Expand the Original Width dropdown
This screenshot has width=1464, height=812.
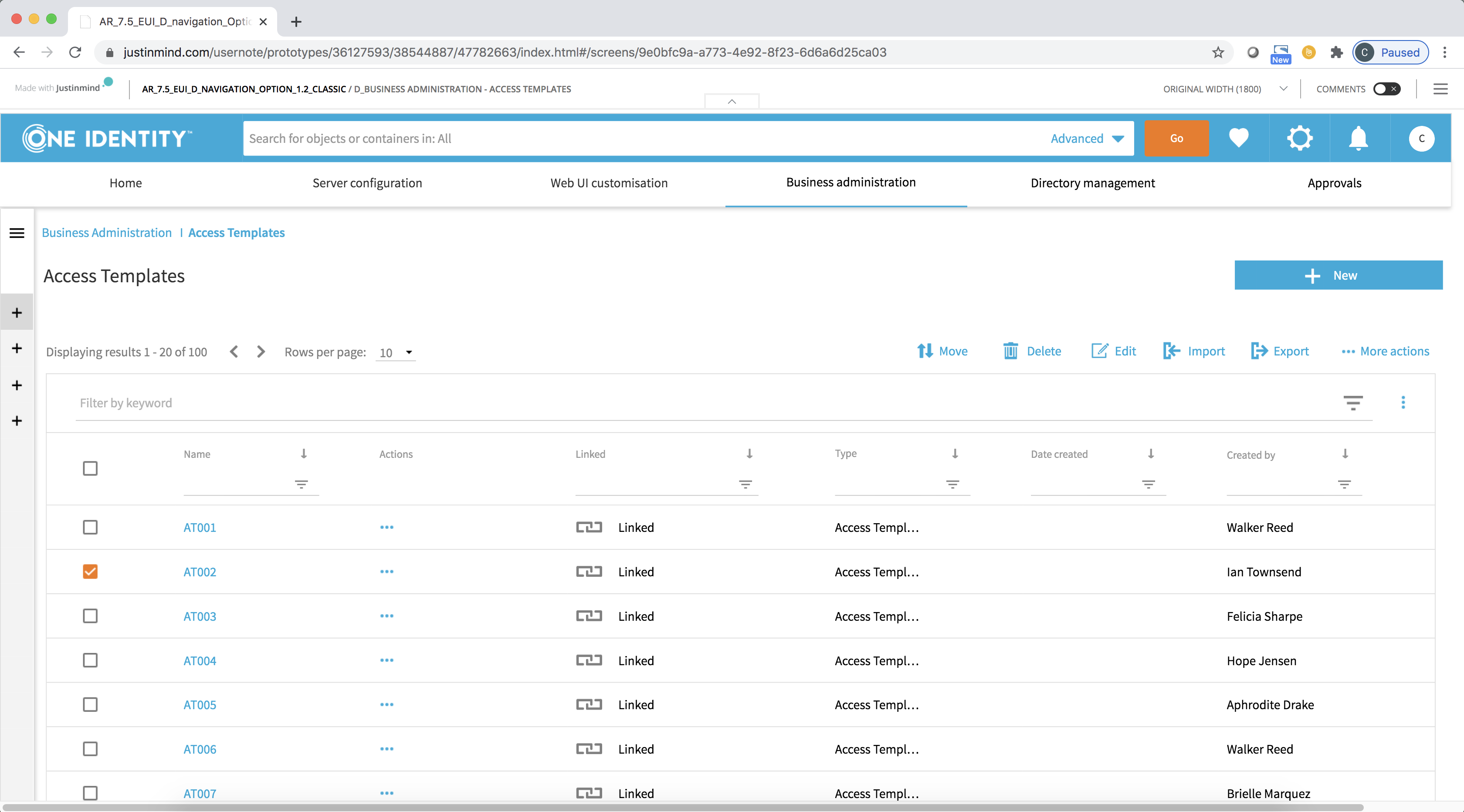pos(1283,88)
